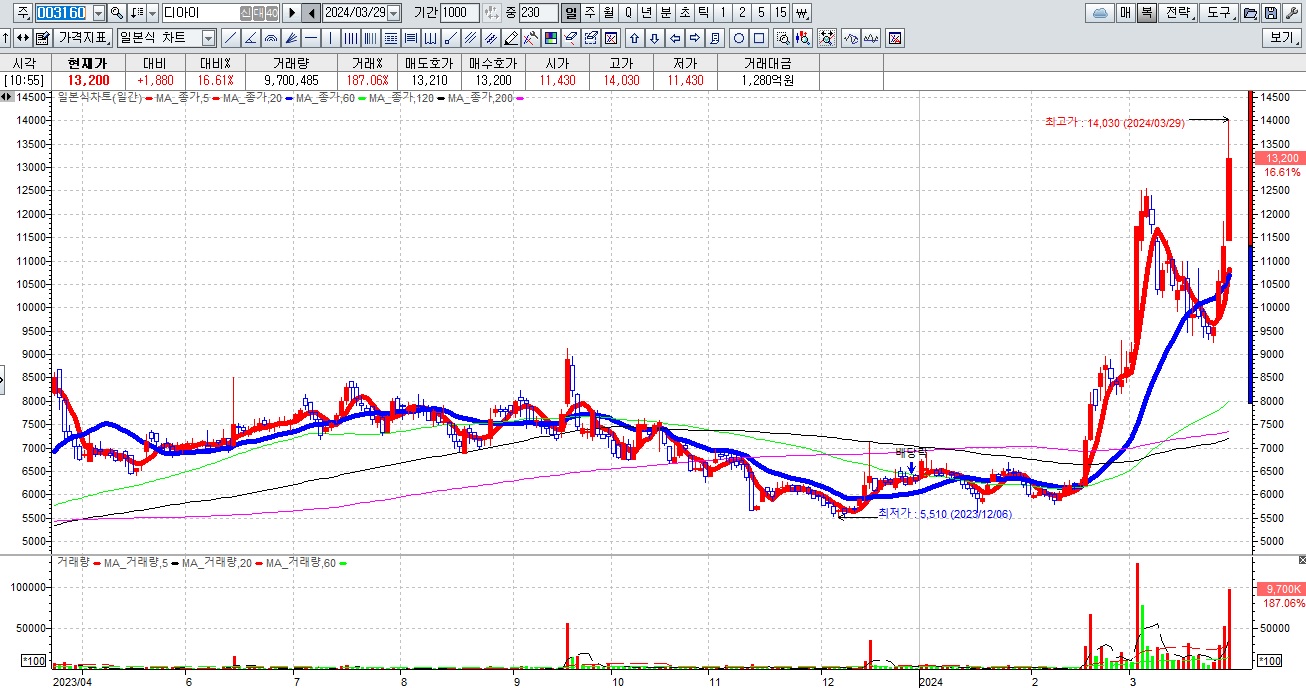Open the 도구 tools dropdown

(1218, 13)
